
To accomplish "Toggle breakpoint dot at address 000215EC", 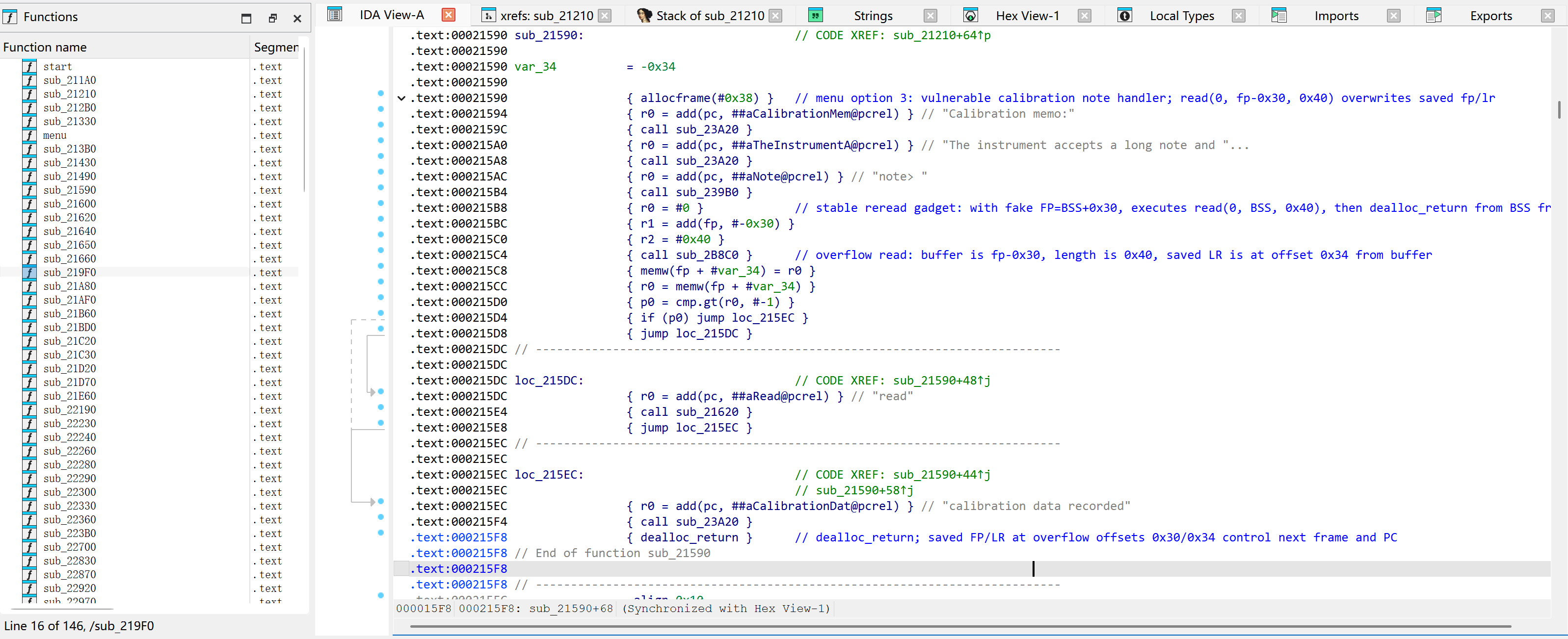I will coord(380,502).
